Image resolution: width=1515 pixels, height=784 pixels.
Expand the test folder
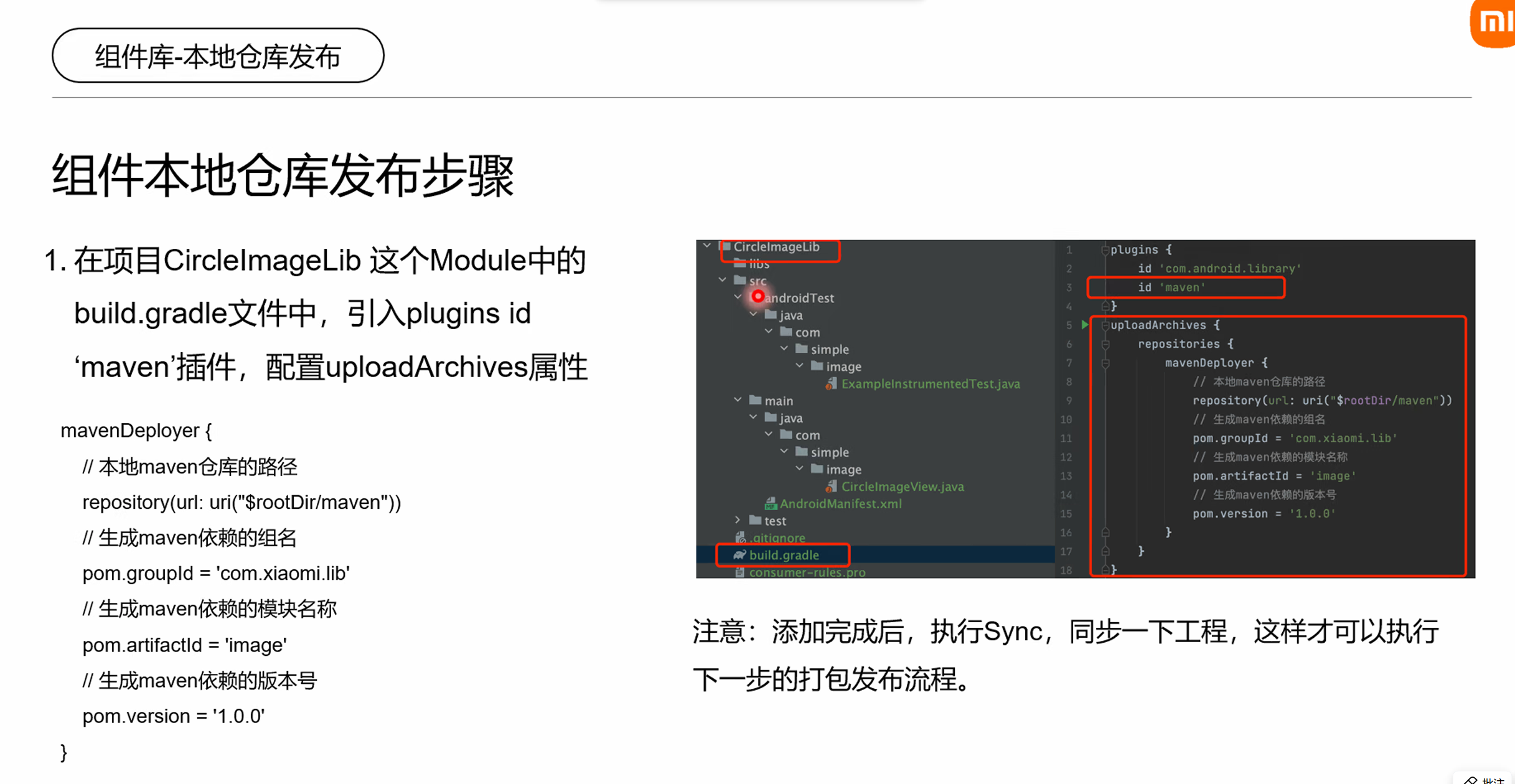738,521
